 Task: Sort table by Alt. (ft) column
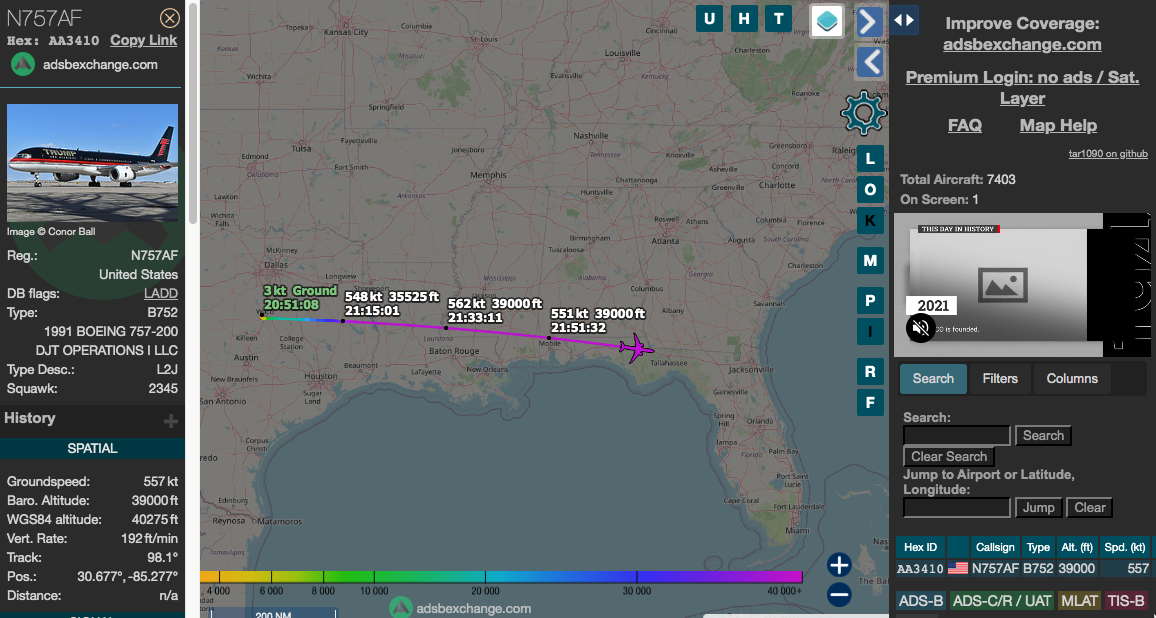pos(1076,547)
